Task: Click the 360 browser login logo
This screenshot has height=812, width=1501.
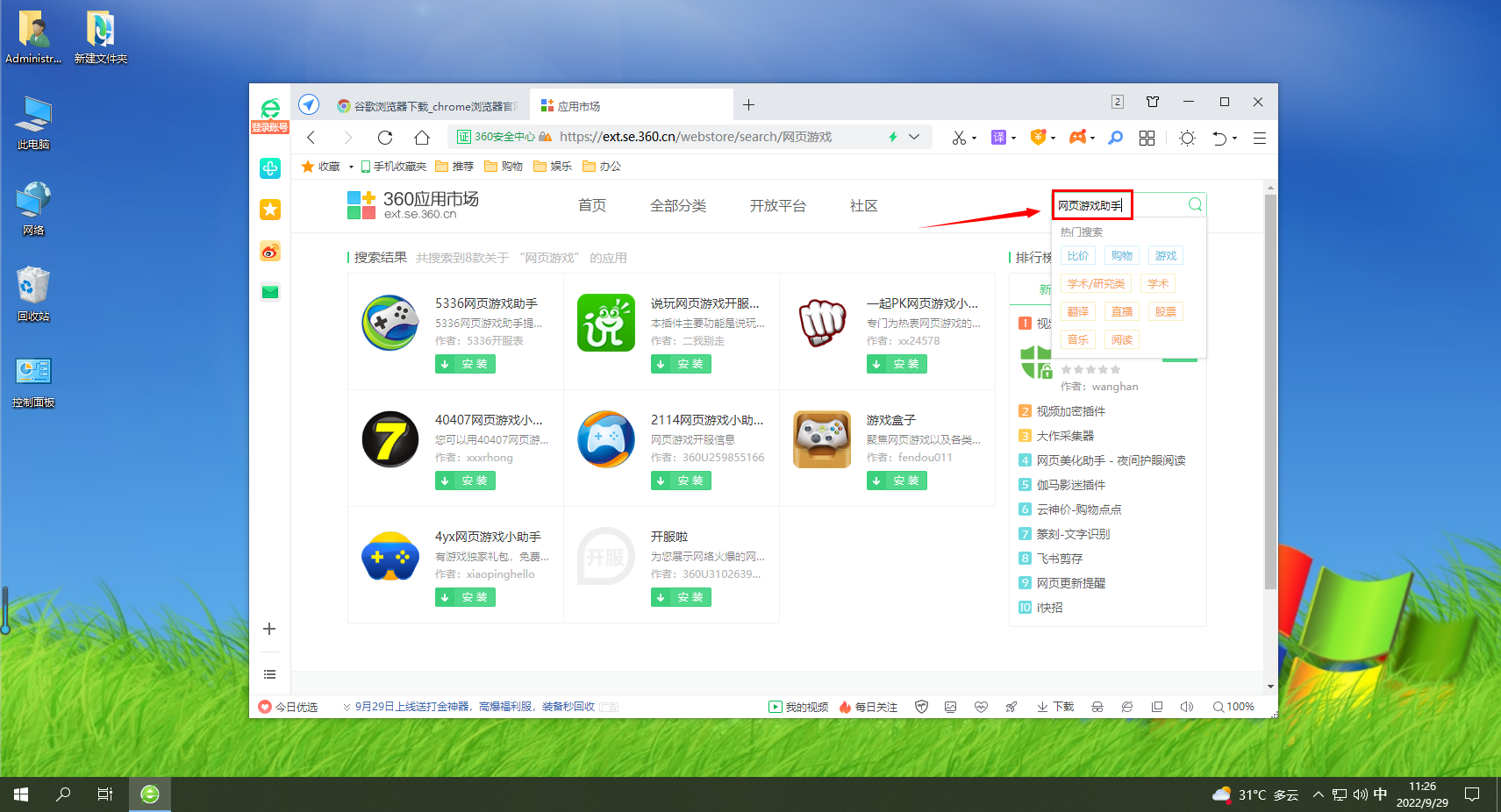Action: coord(270,115)
